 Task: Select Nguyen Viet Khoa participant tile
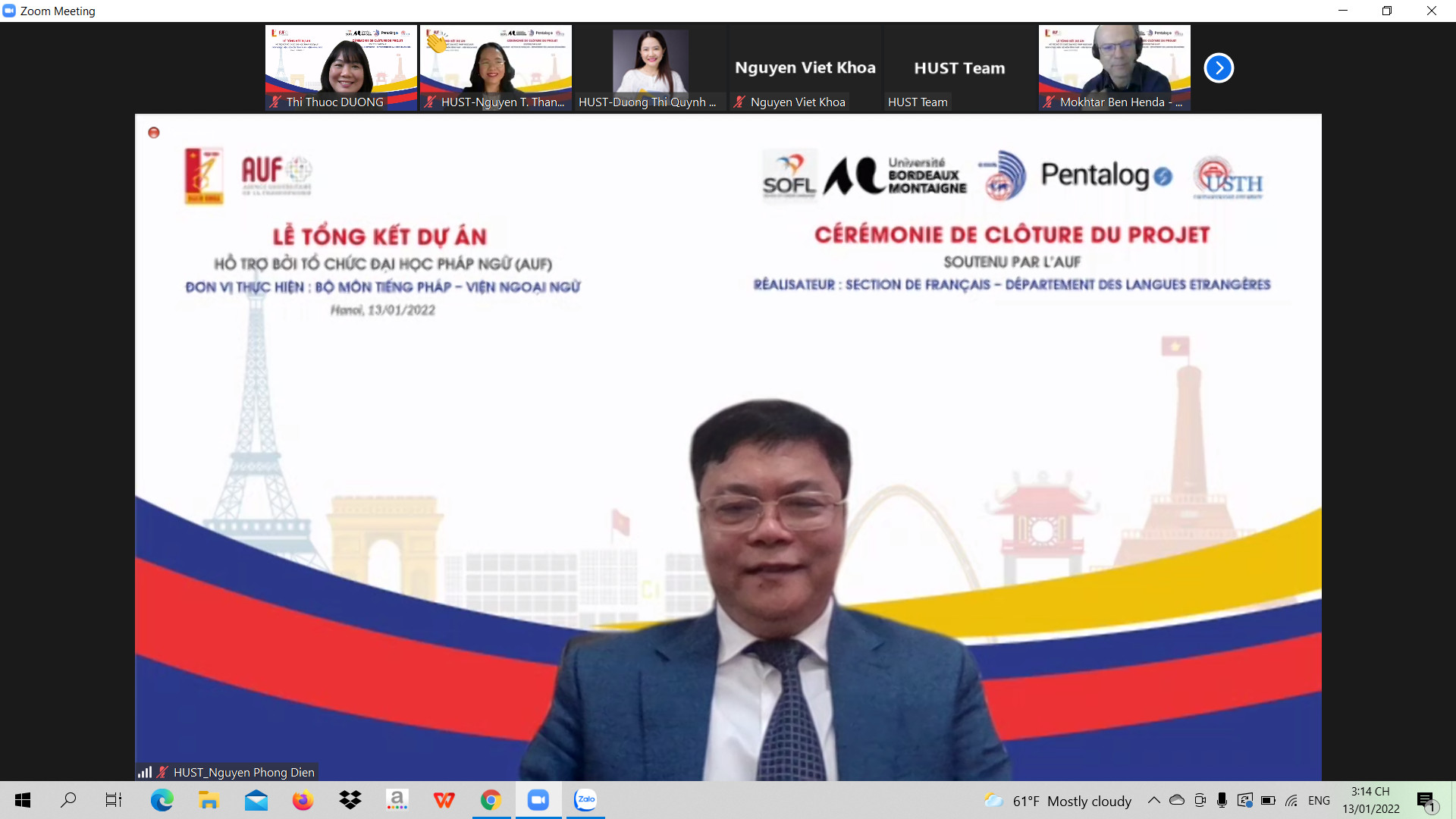pos(805,67)
